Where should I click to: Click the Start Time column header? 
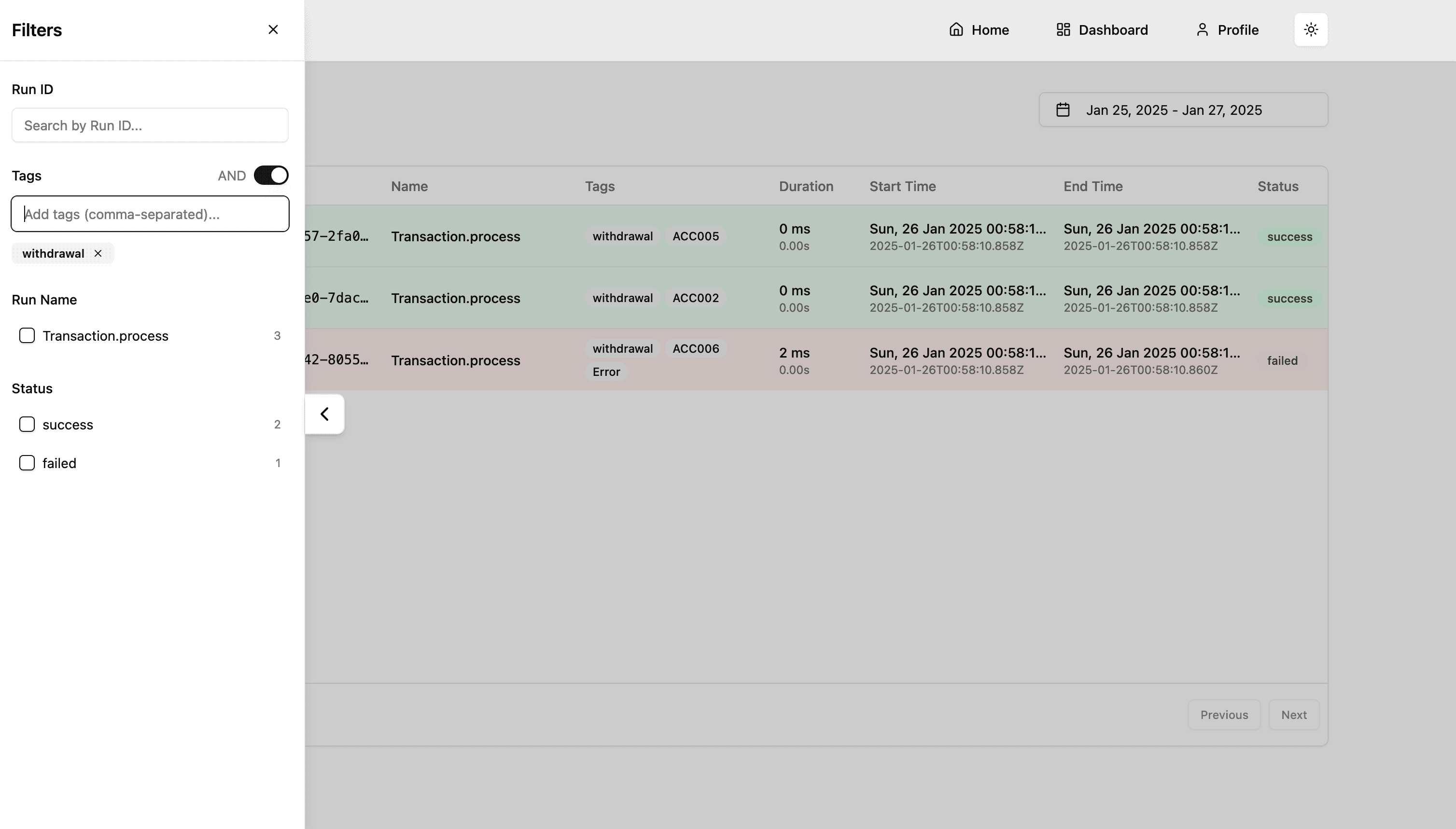pyautogui.click(x=902, y=186)
